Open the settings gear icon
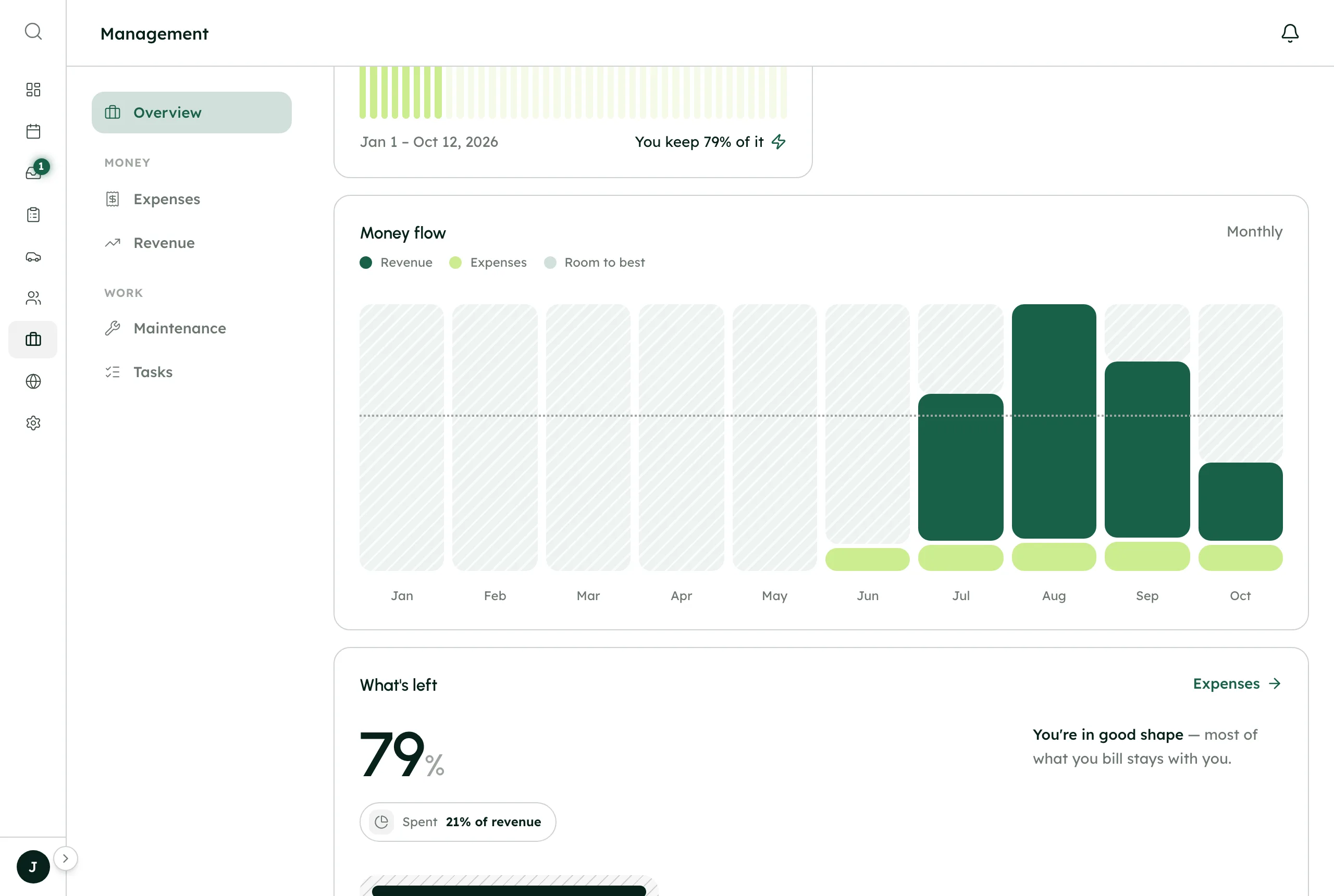This screenshot has width=1334, height=896. pyautogui.click(x=33, y=423)
